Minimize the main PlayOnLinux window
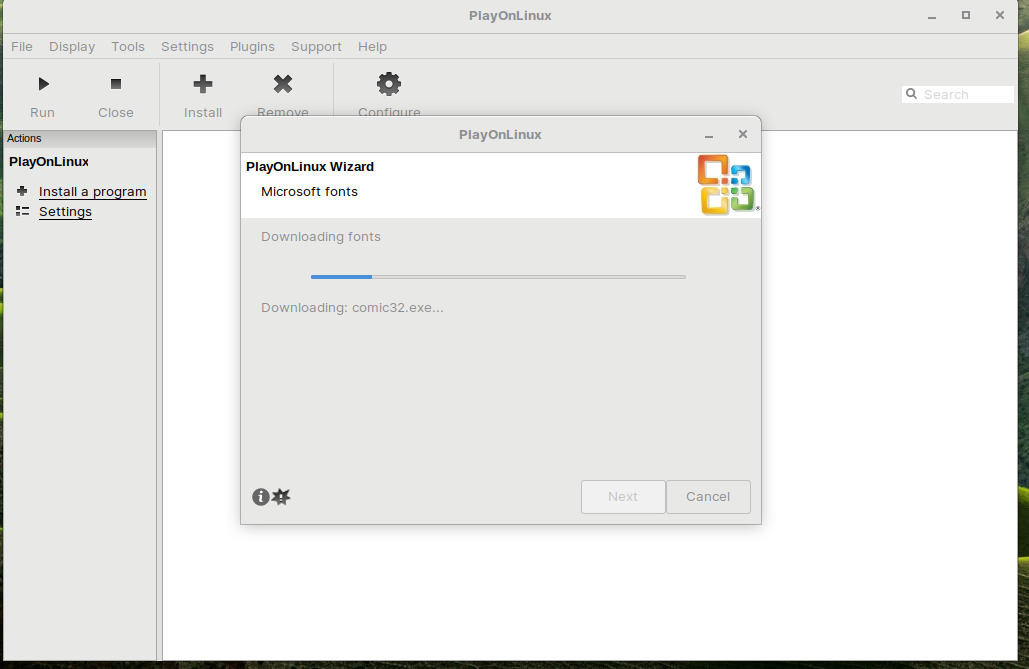 932,16
